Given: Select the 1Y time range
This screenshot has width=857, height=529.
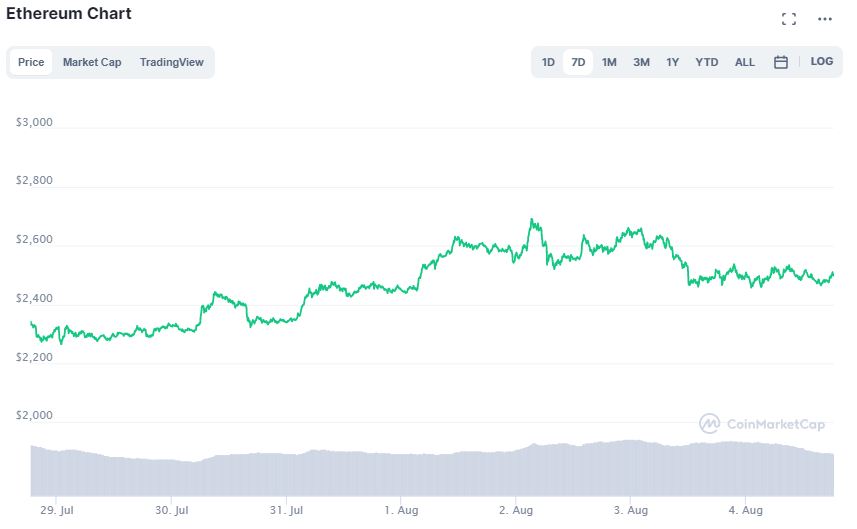Looking at the screenshot, I should [673, 62].
